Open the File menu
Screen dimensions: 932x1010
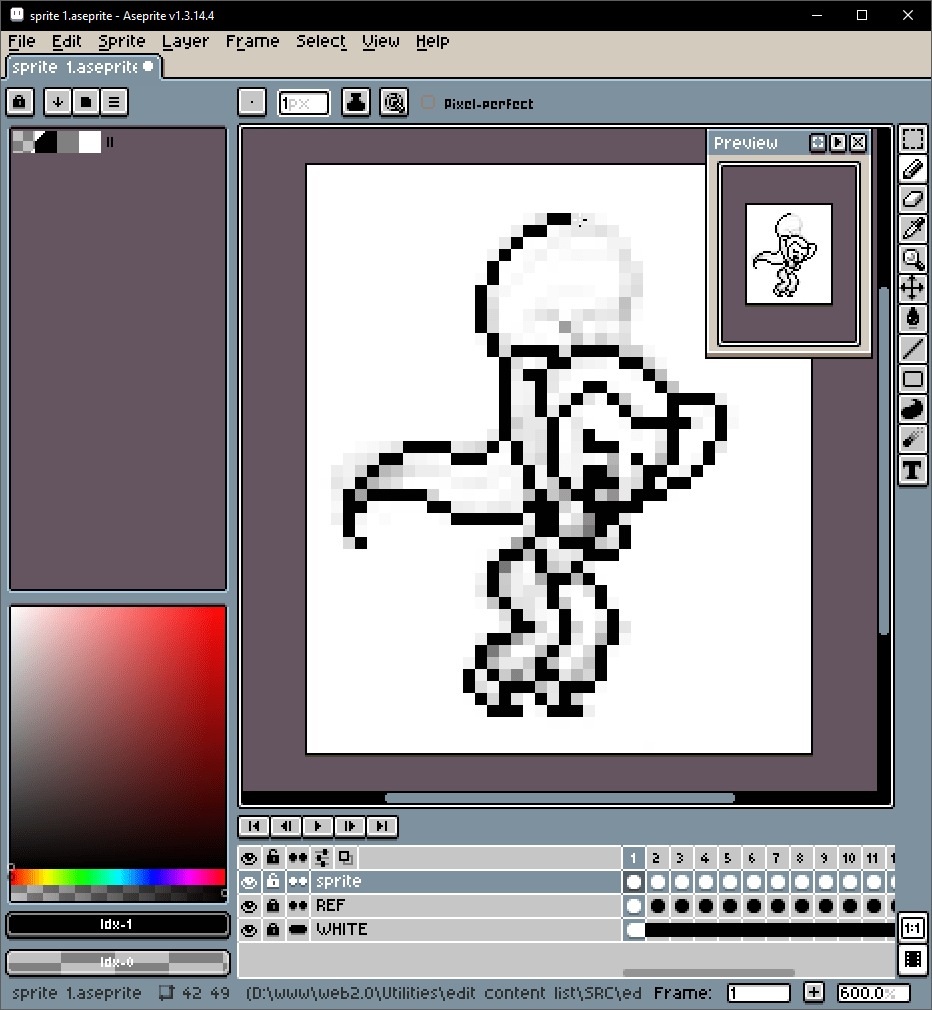pyautogui.click(x=21, y=41)
